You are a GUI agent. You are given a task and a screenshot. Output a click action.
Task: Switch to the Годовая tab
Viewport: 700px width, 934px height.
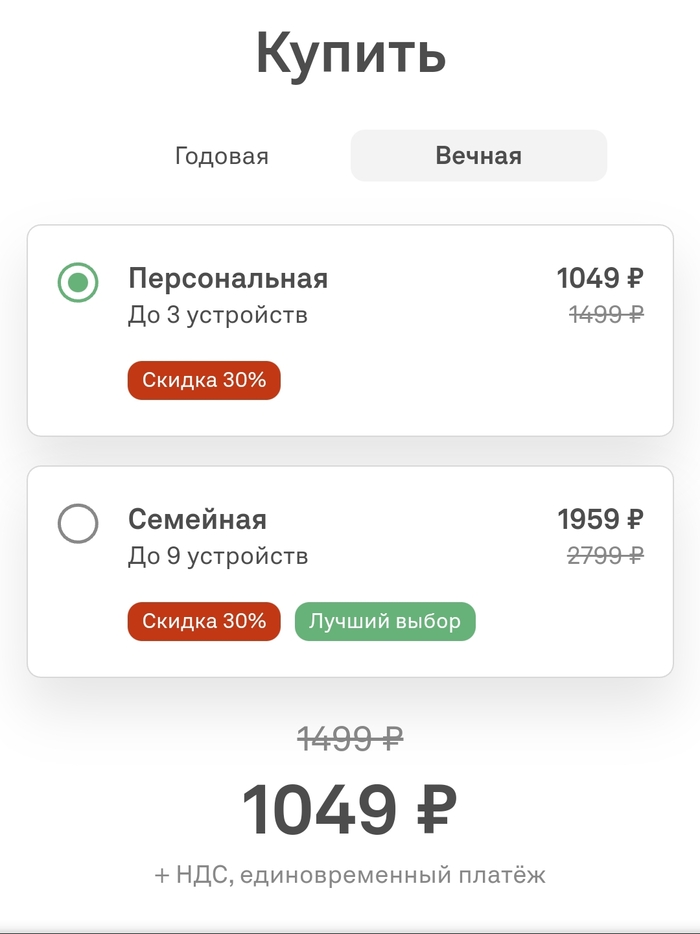tap(221, 156)
